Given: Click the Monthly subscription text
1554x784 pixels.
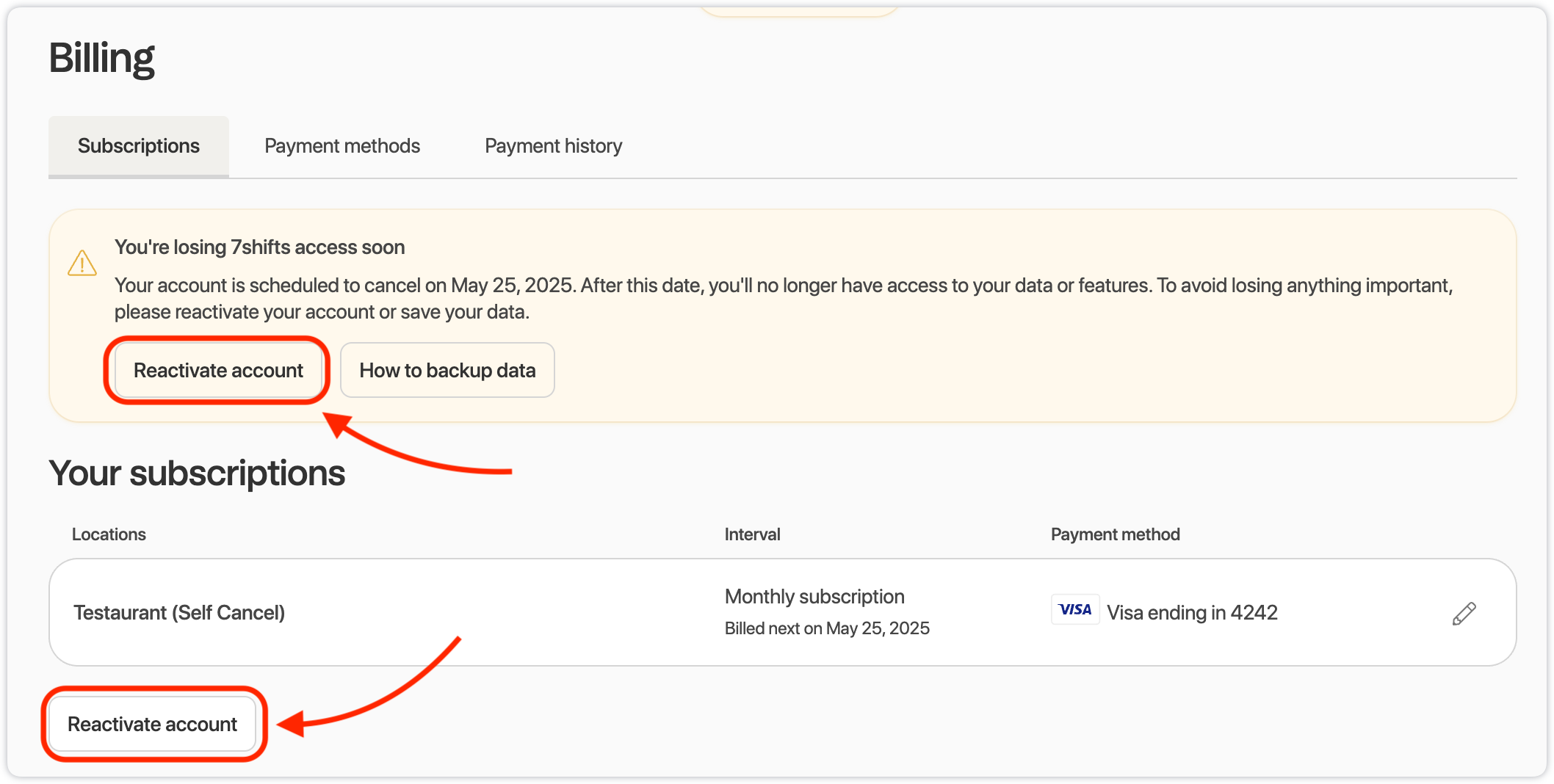Looking at the screenshot, I should pyautogui.click(x=814, y=597).
